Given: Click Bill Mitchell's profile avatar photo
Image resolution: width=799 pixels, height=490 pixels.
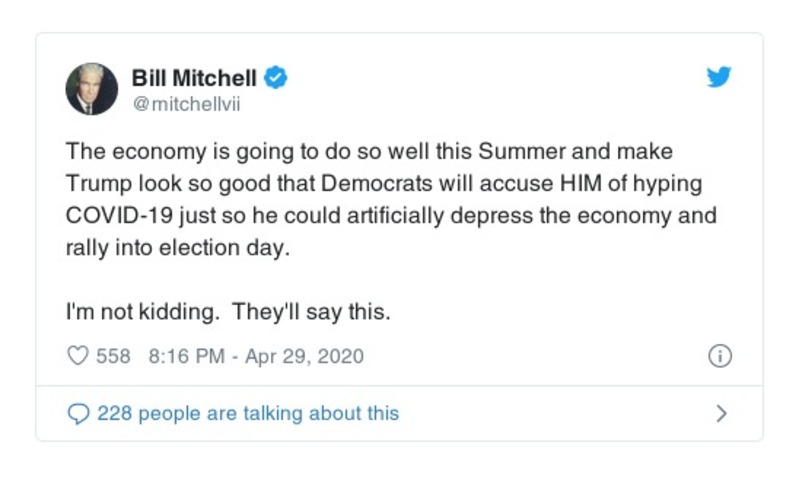Looking at the screenshot, I should (91, 88).
